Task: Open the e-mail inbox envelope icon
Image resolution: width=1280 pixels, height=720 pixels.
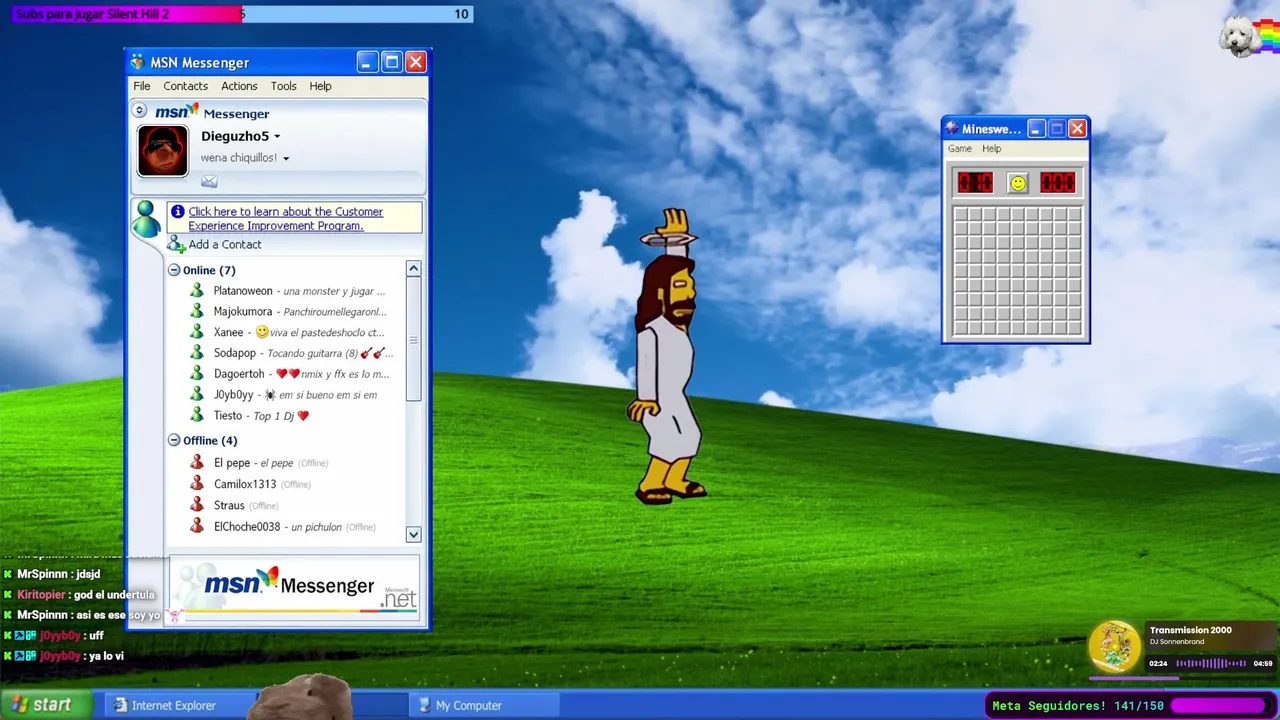Action: point(209,181)
